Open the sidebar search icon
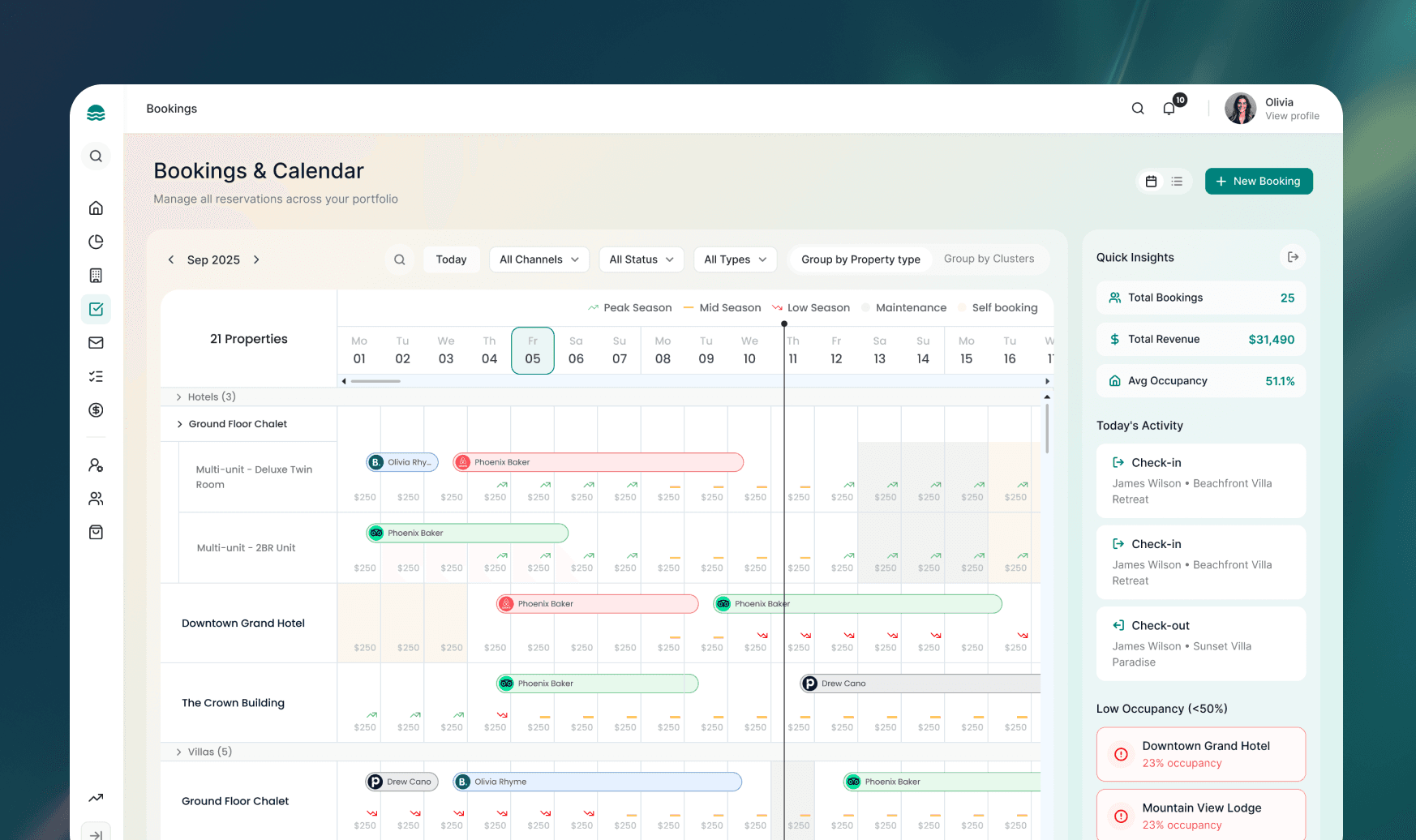 (96, 156)
